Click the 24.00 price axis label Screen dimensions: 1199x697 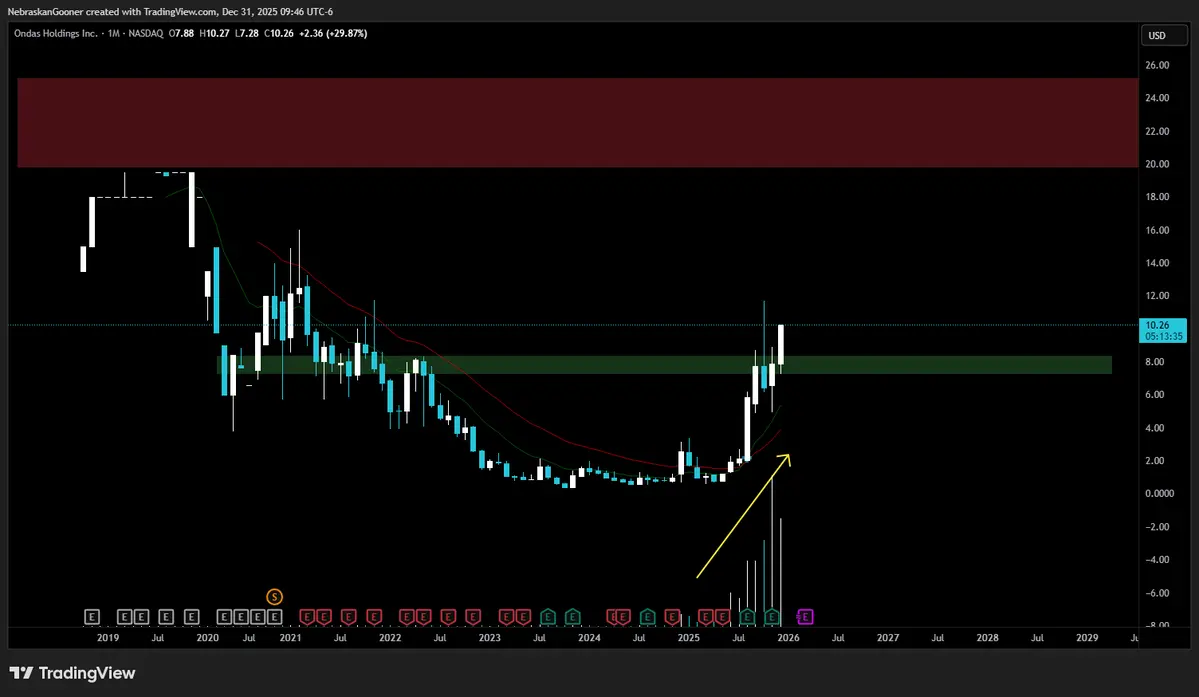1157,98
